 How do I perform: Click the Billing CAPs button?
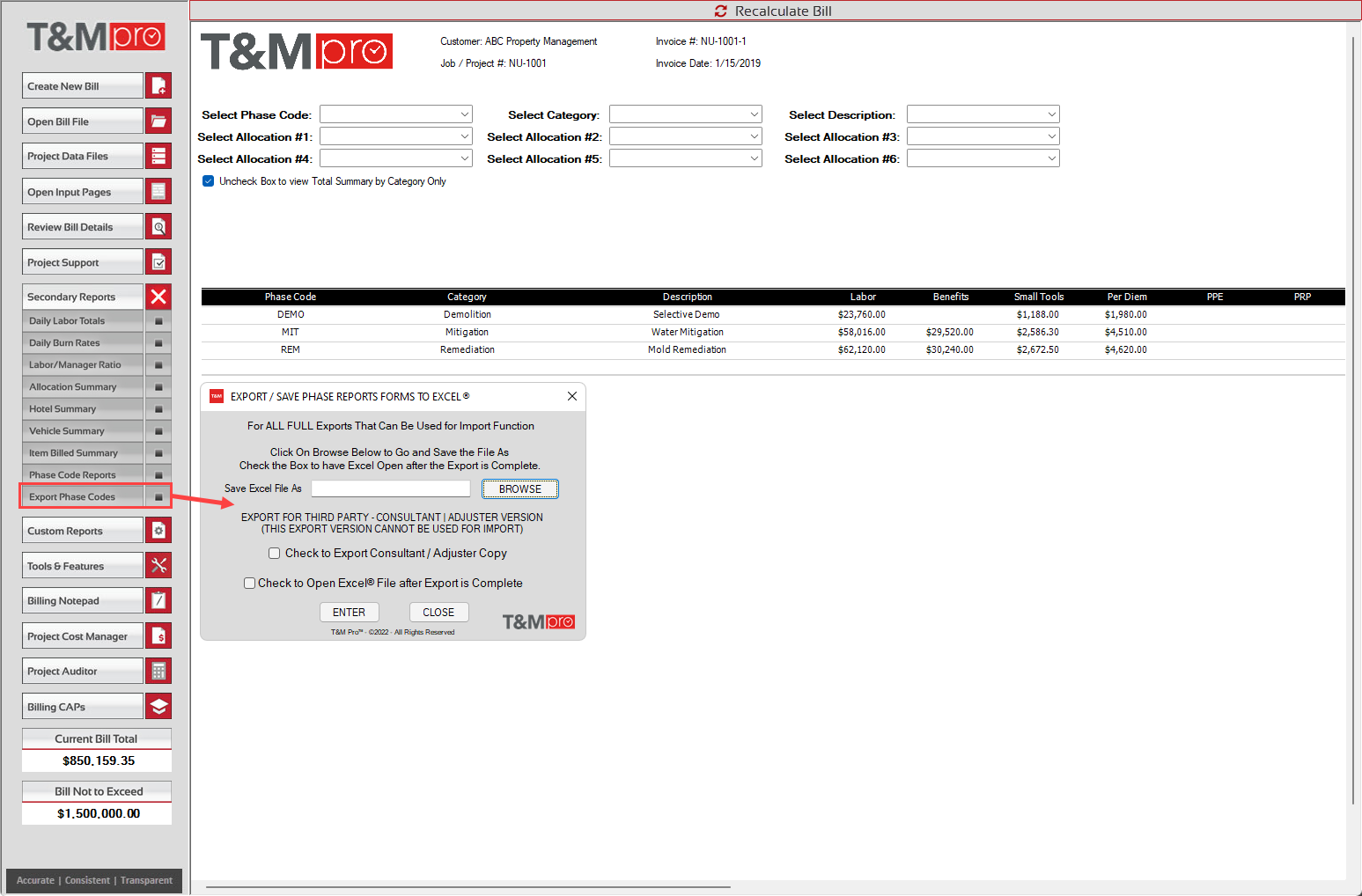(x=83, y=706)
